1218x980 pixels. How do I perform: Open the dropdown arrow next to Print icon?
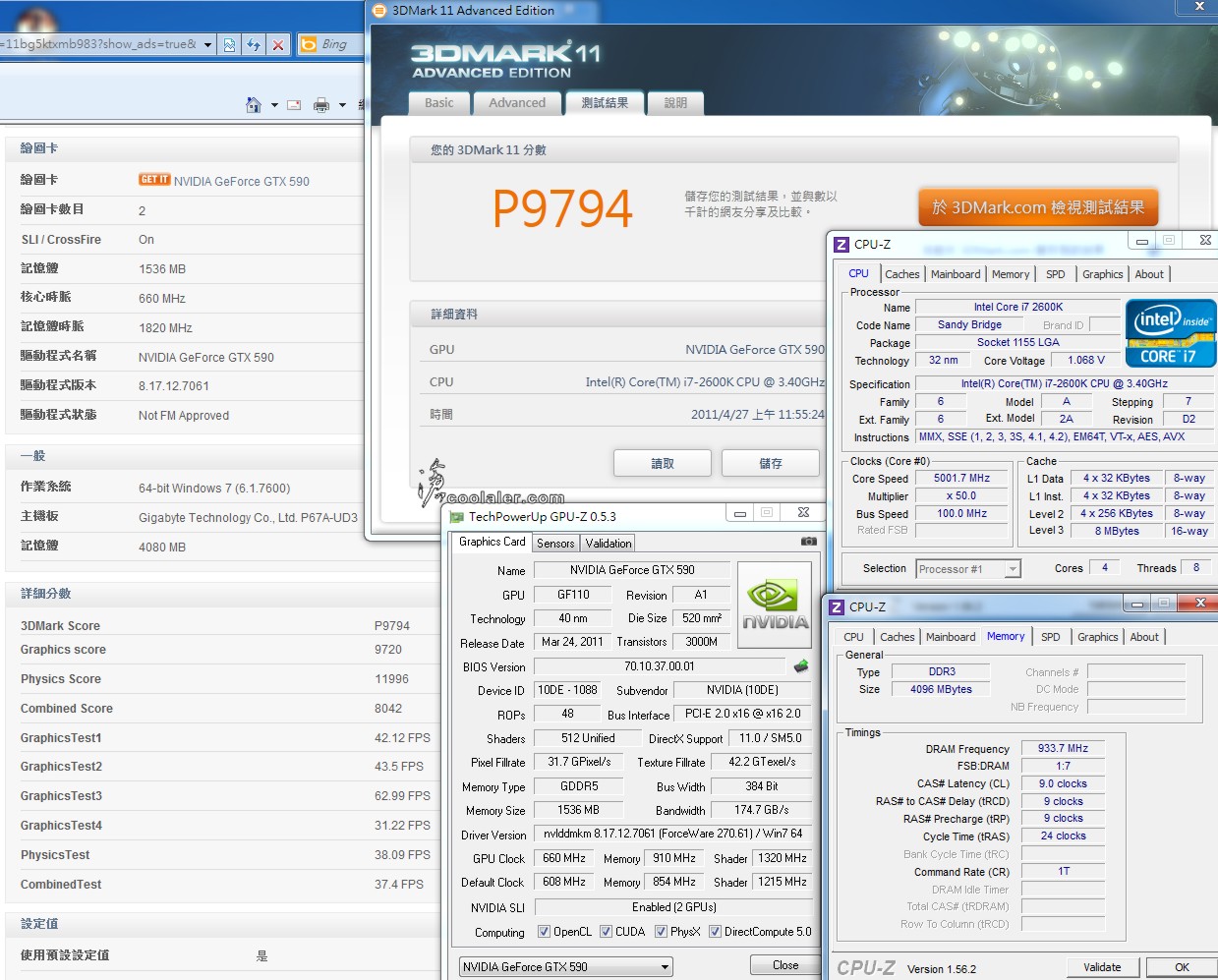(x=342, y=105)
